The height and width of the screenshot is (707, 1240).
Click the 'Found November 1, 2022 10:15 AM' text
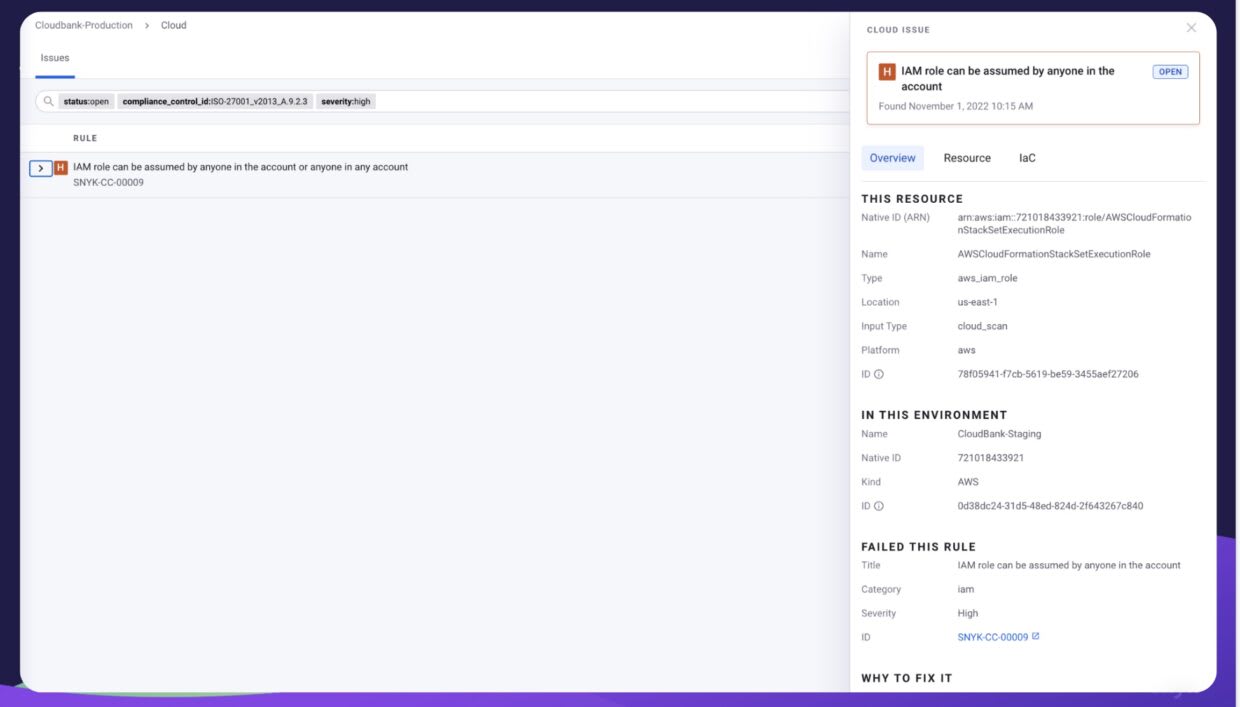956,106
